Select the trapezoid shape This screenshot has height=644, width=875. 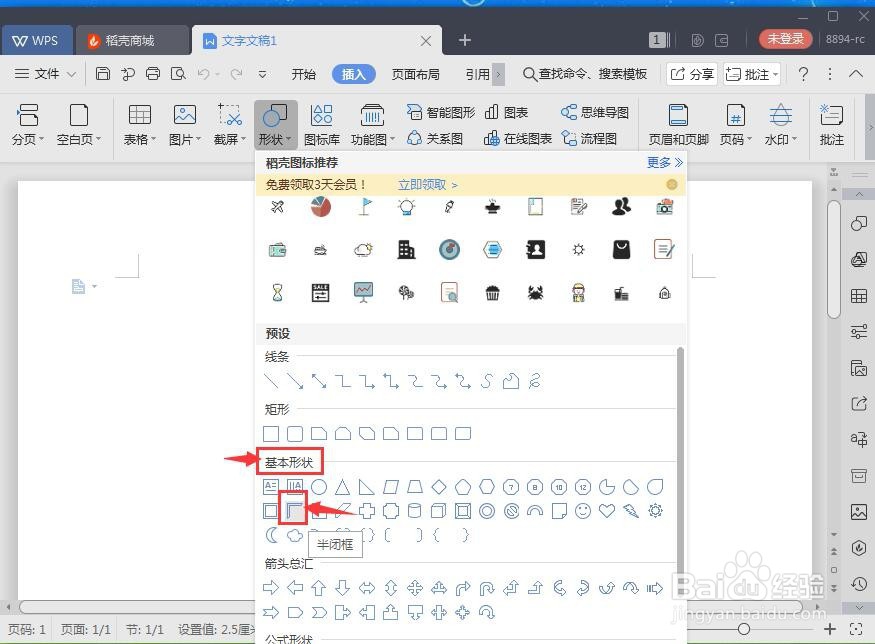point(415,487)
